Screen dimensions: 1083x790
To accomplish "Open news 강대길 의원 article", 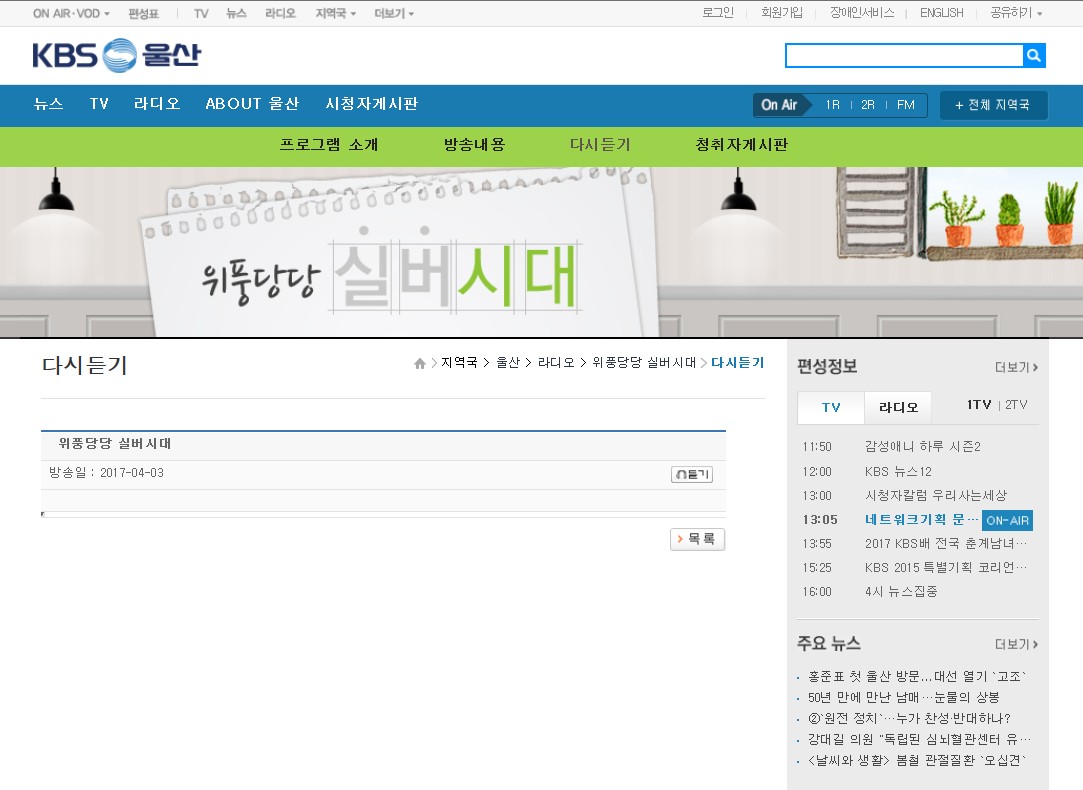I will tap(919, 740).
